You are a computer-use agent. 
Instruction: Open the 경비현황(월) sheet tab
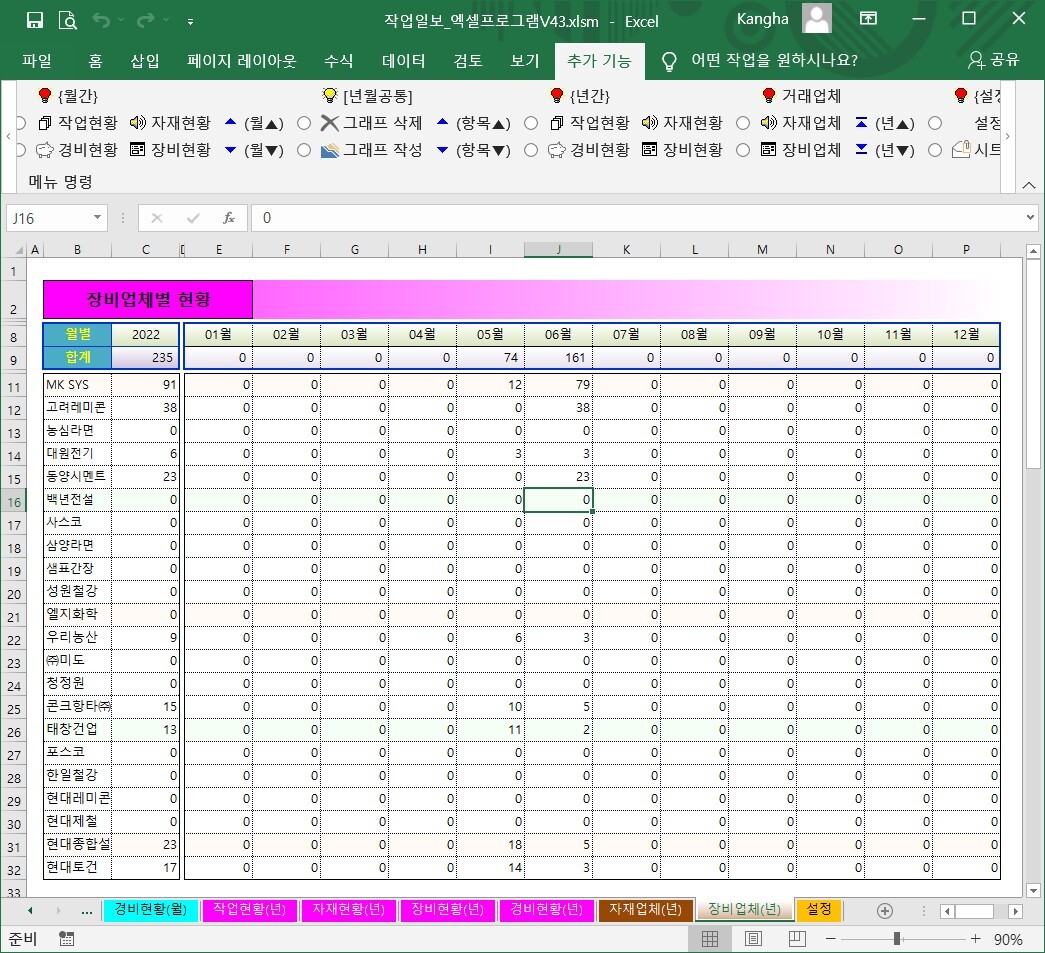click(151, 909)
